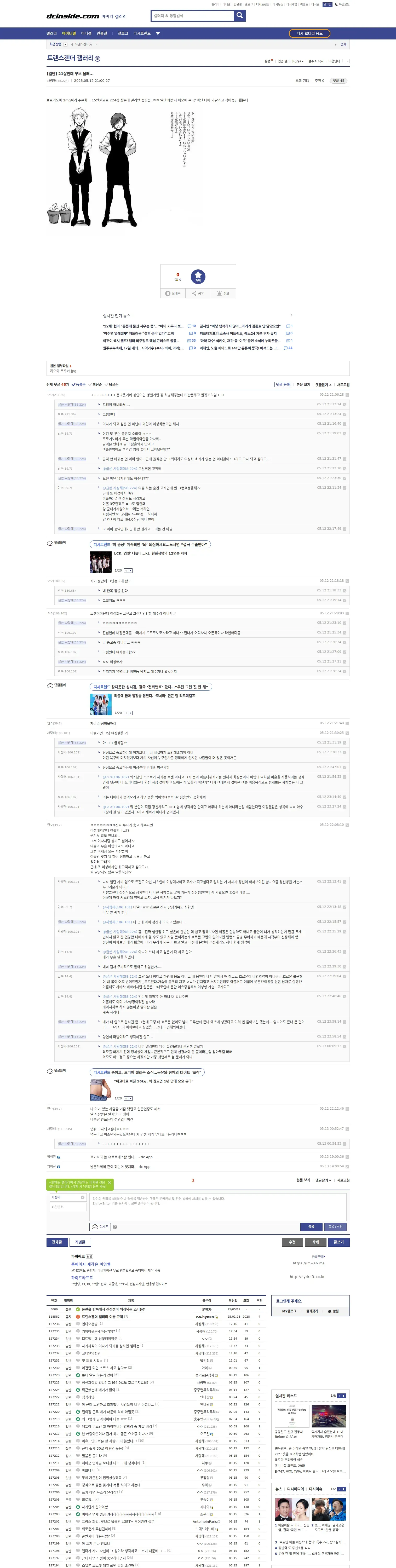Click the 댓글 45 counter button

[x=339, y=80]
